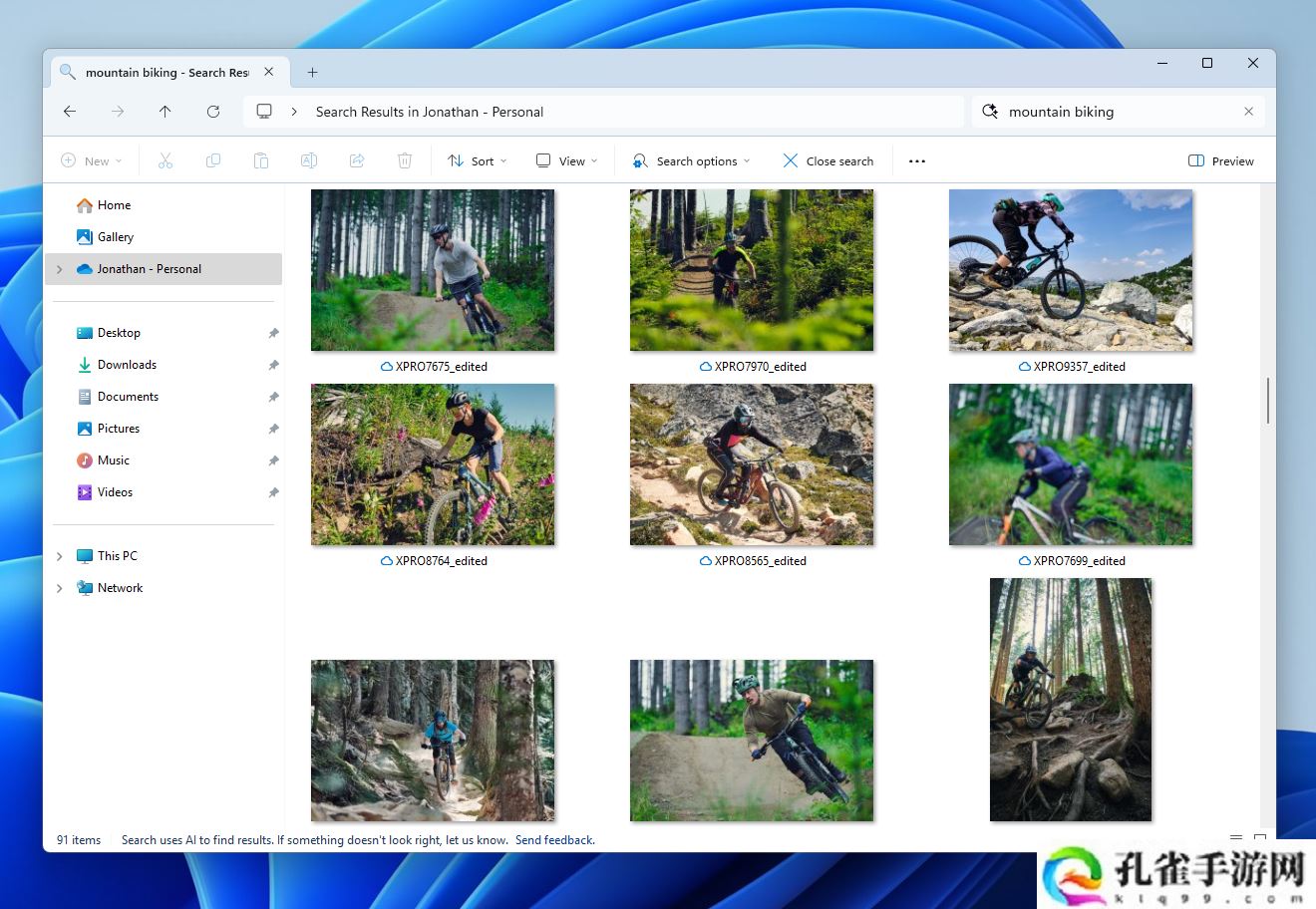Screen dimensions: 1316x909
Task: Click the Refresh icon in the address bar
Action: 213,112
